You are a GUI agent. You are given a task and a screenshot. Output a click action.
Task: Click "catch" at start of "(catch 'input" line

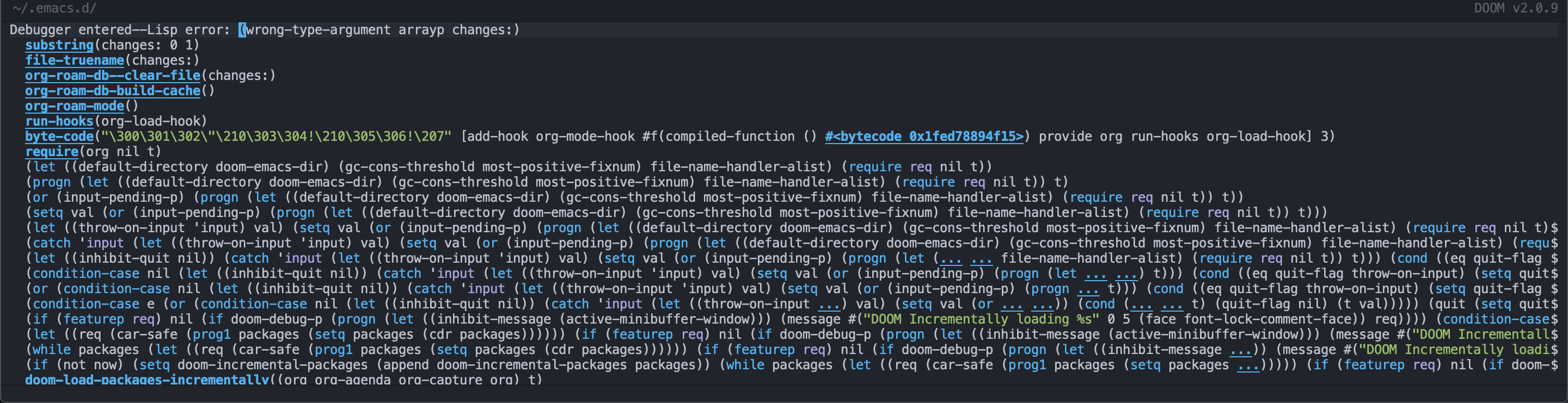coord(52,243)
